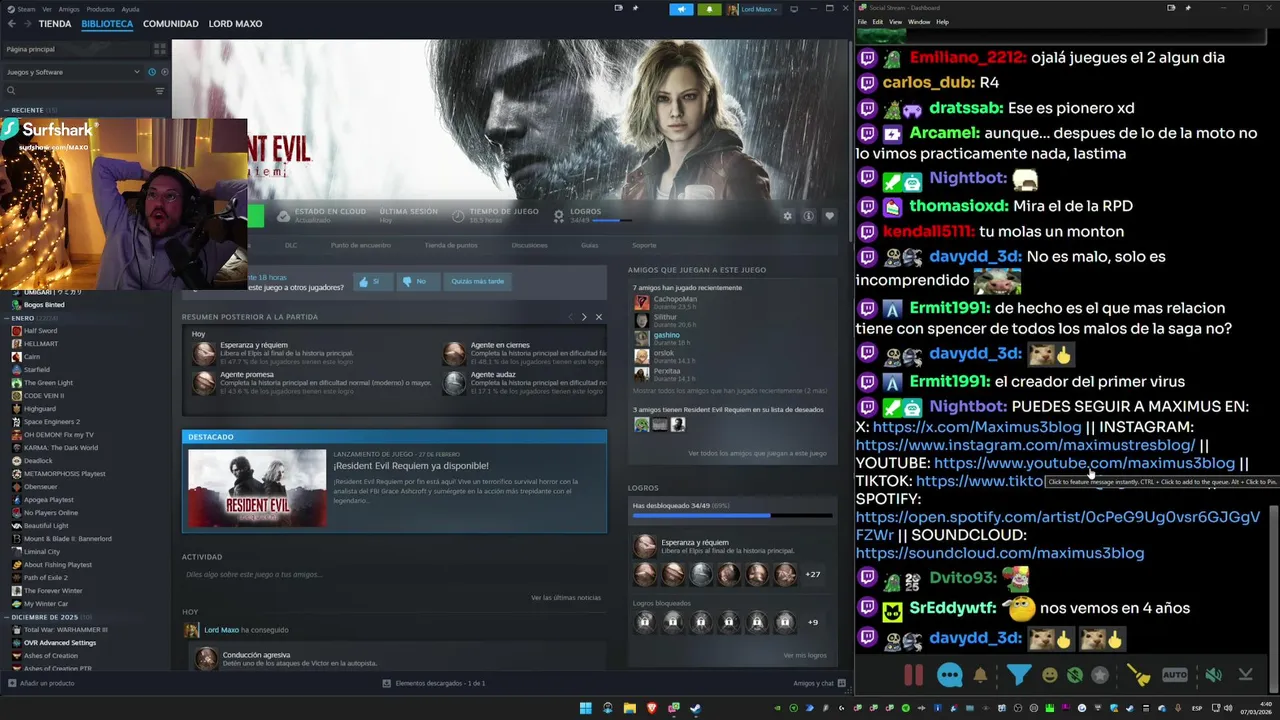Open game settings gear icon
1280x720 pixels.
(x=788, y=216)
